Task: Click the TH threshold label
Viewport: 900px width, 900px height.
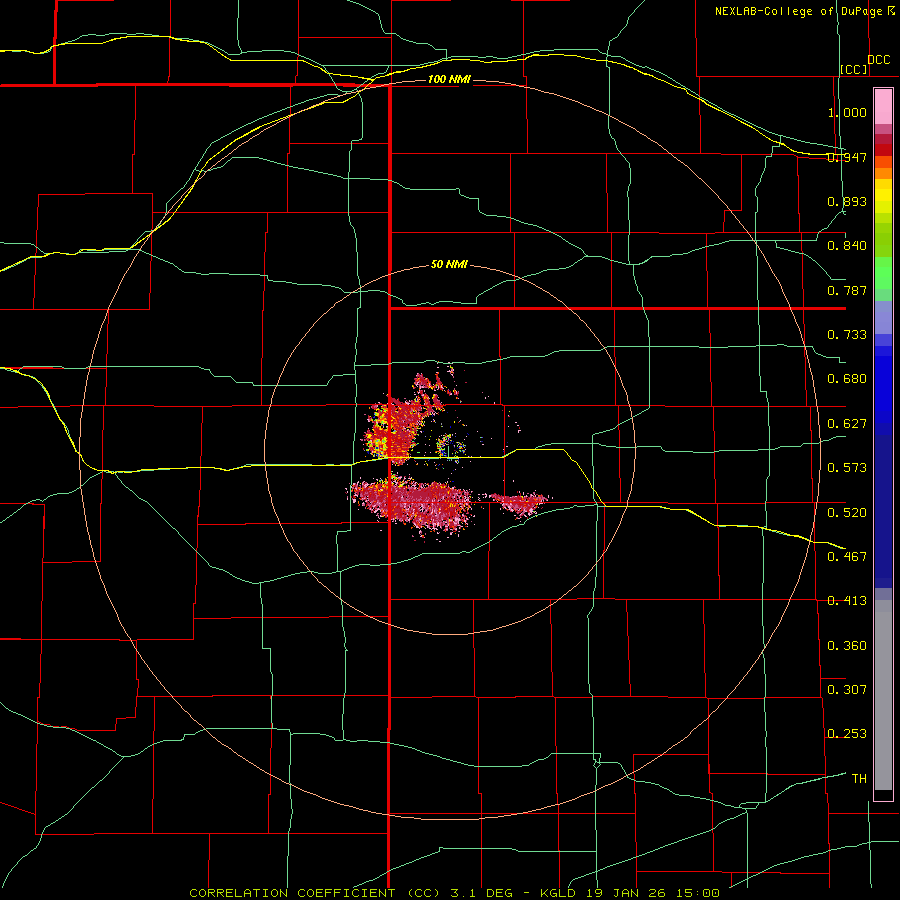Action: click(x=859, y=779)
